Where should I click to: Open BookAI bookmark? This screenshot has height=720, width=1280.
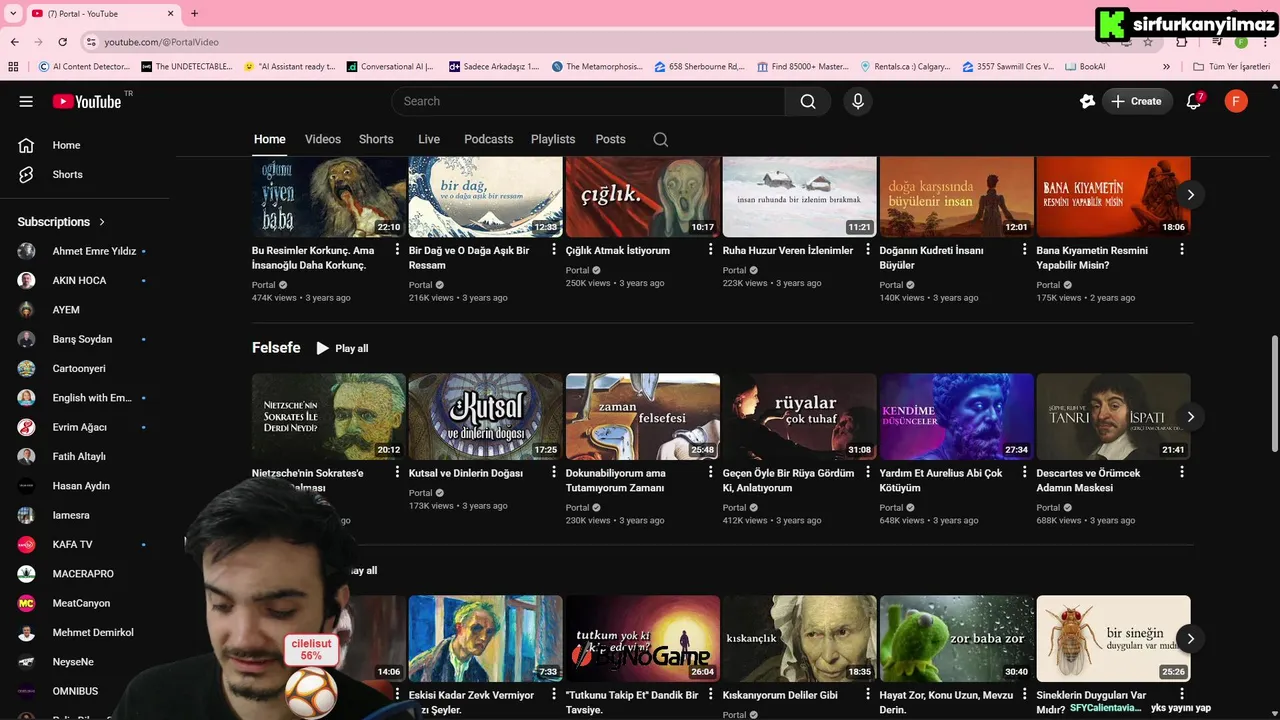(1085, 67)
